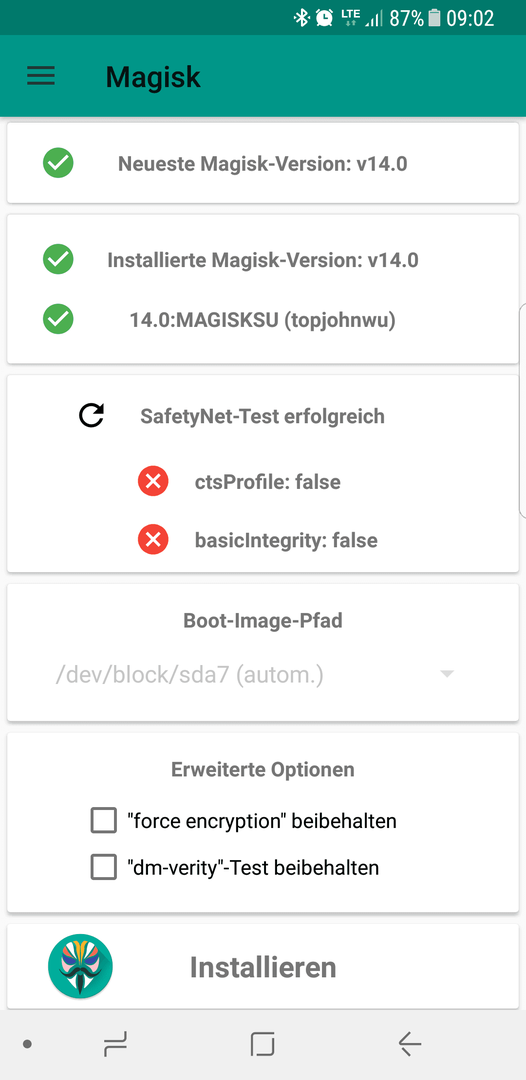Open the hamburger navigation menu
The image size is (526, 1080).
[41, 76]
